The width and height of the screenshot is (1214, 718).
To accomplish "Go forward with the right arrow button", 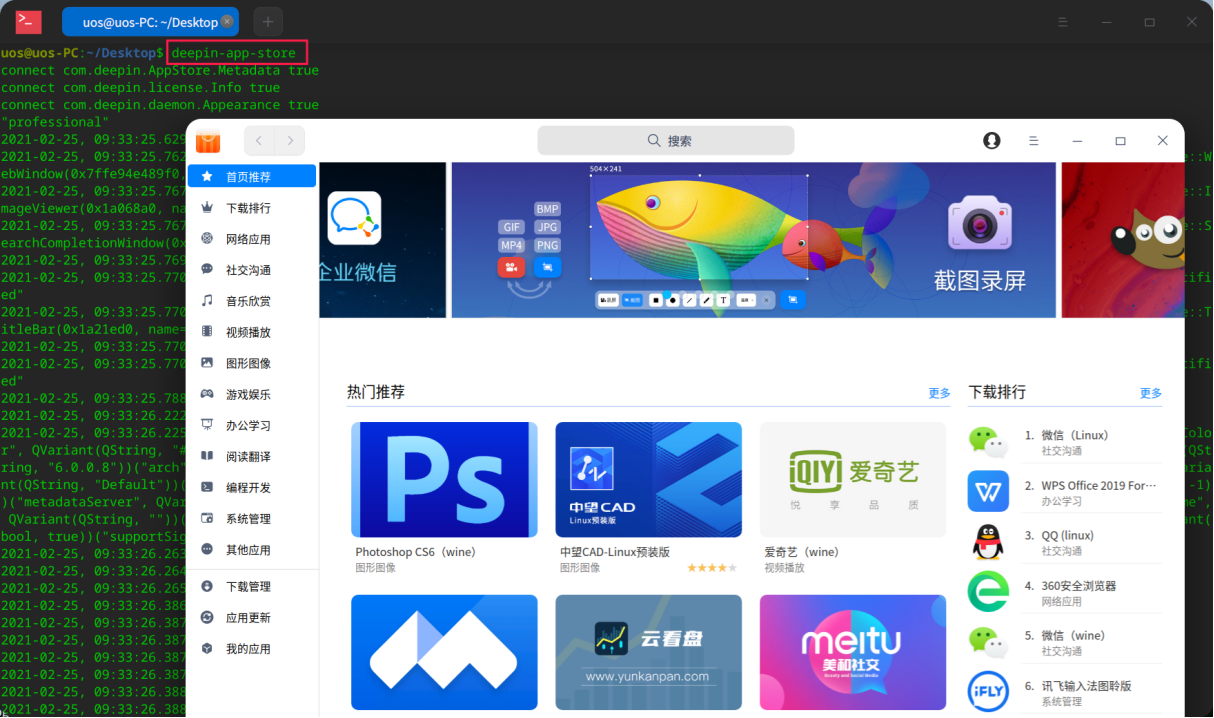I will [x=290, y=141].
